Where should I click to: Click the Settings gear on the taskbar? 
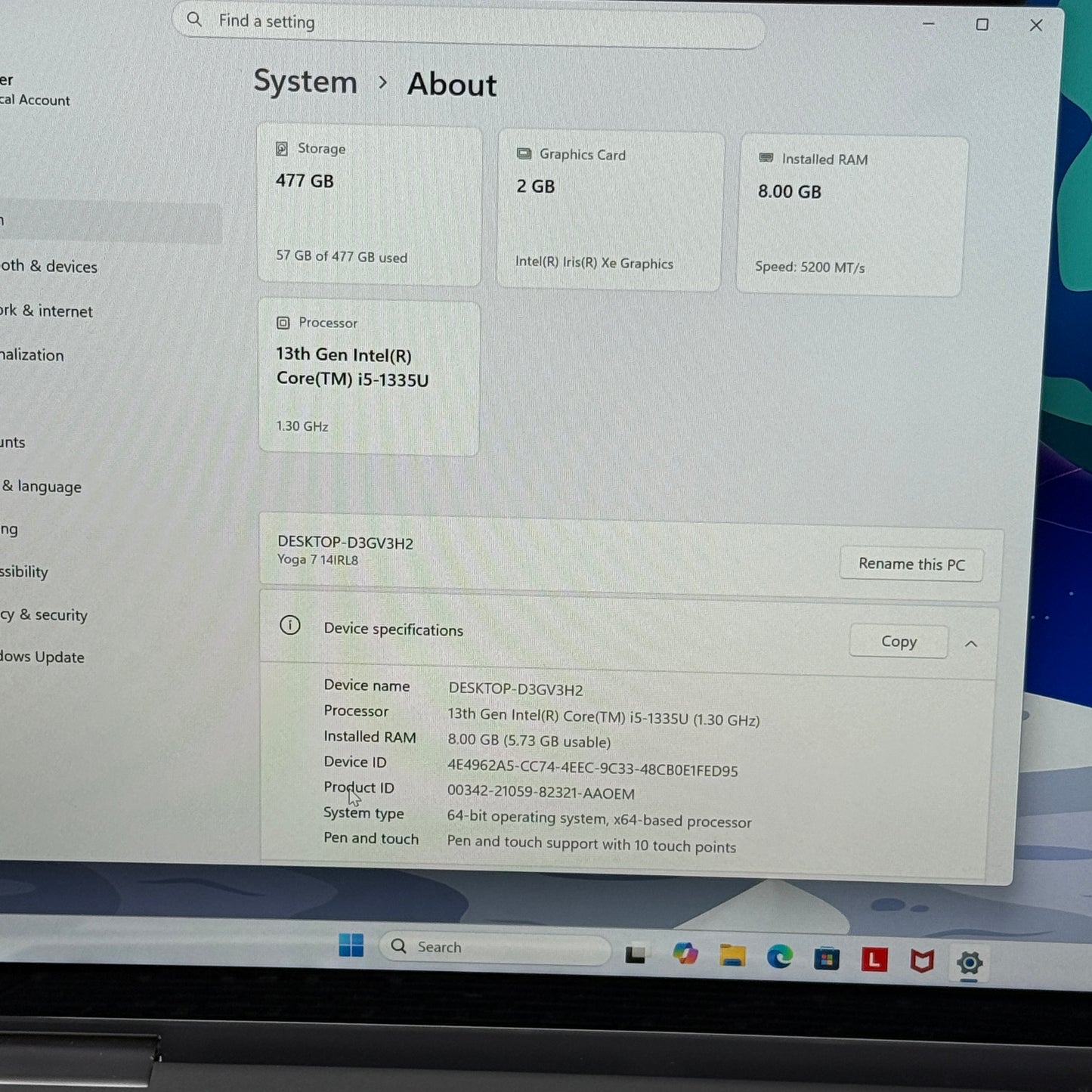(970, 963)
